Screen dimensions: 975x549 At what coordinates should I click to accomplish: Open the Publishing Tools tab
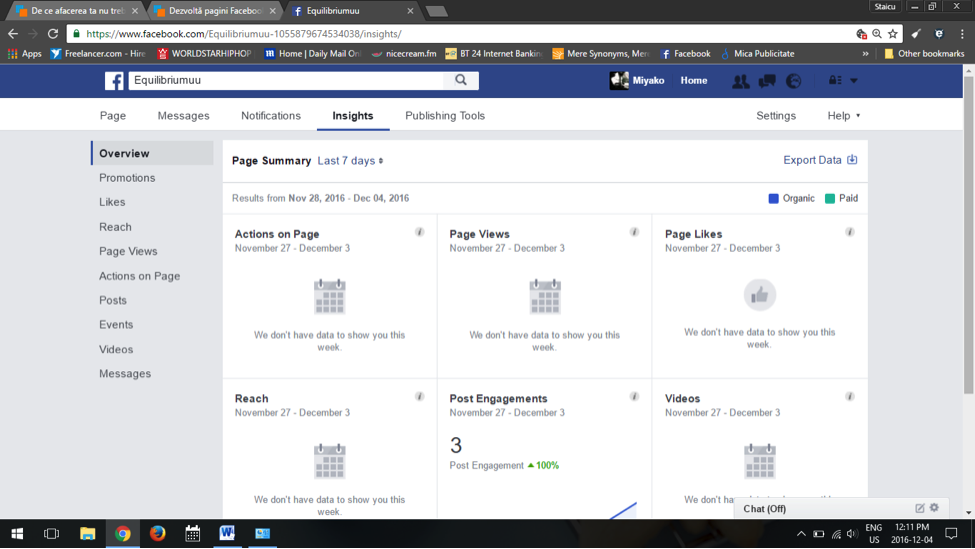[445, 116]
